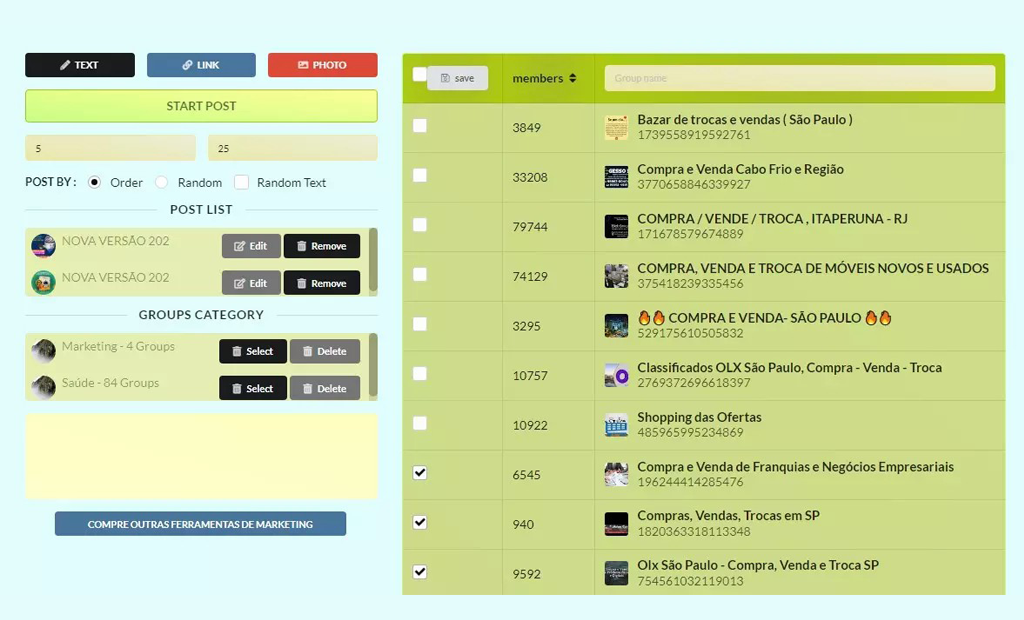Uncheck the Compras, Vendas, Trocas em SP group
The height and width of the screenshot is (620, 1024).
click(420, 522)
